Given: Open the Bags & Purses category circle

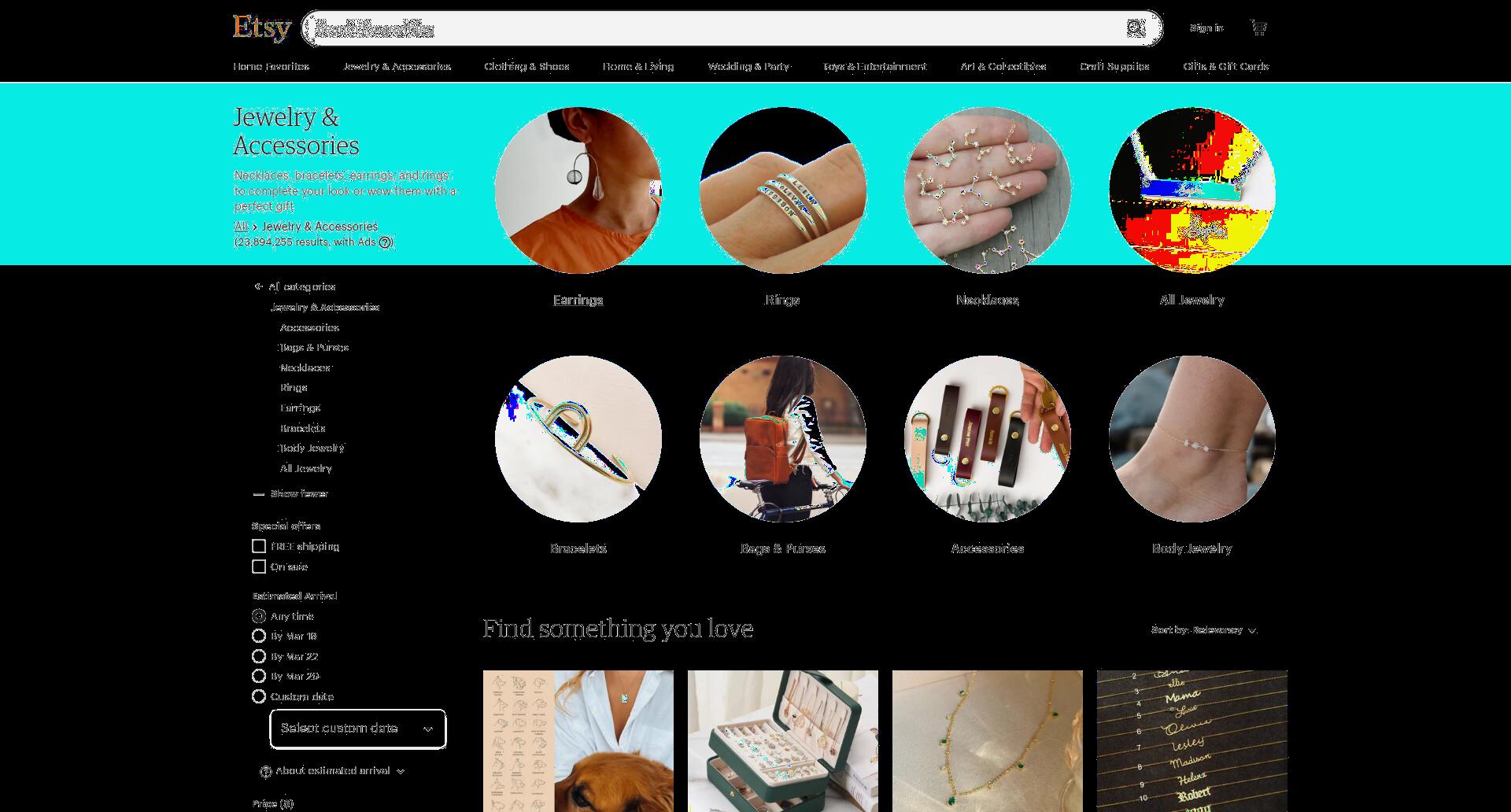Looking at the screenshot, I should coord(783,439).
